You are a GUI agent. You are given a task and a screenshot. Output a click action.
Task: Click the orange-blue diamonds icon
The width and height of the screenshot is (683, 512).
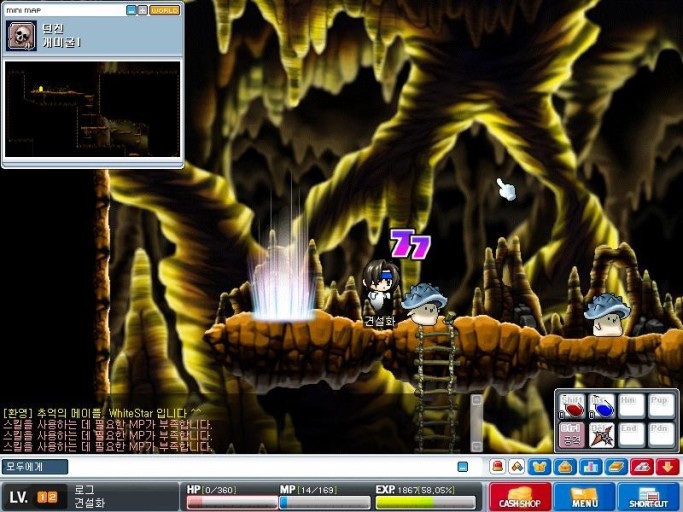click(x=517, y=466)
